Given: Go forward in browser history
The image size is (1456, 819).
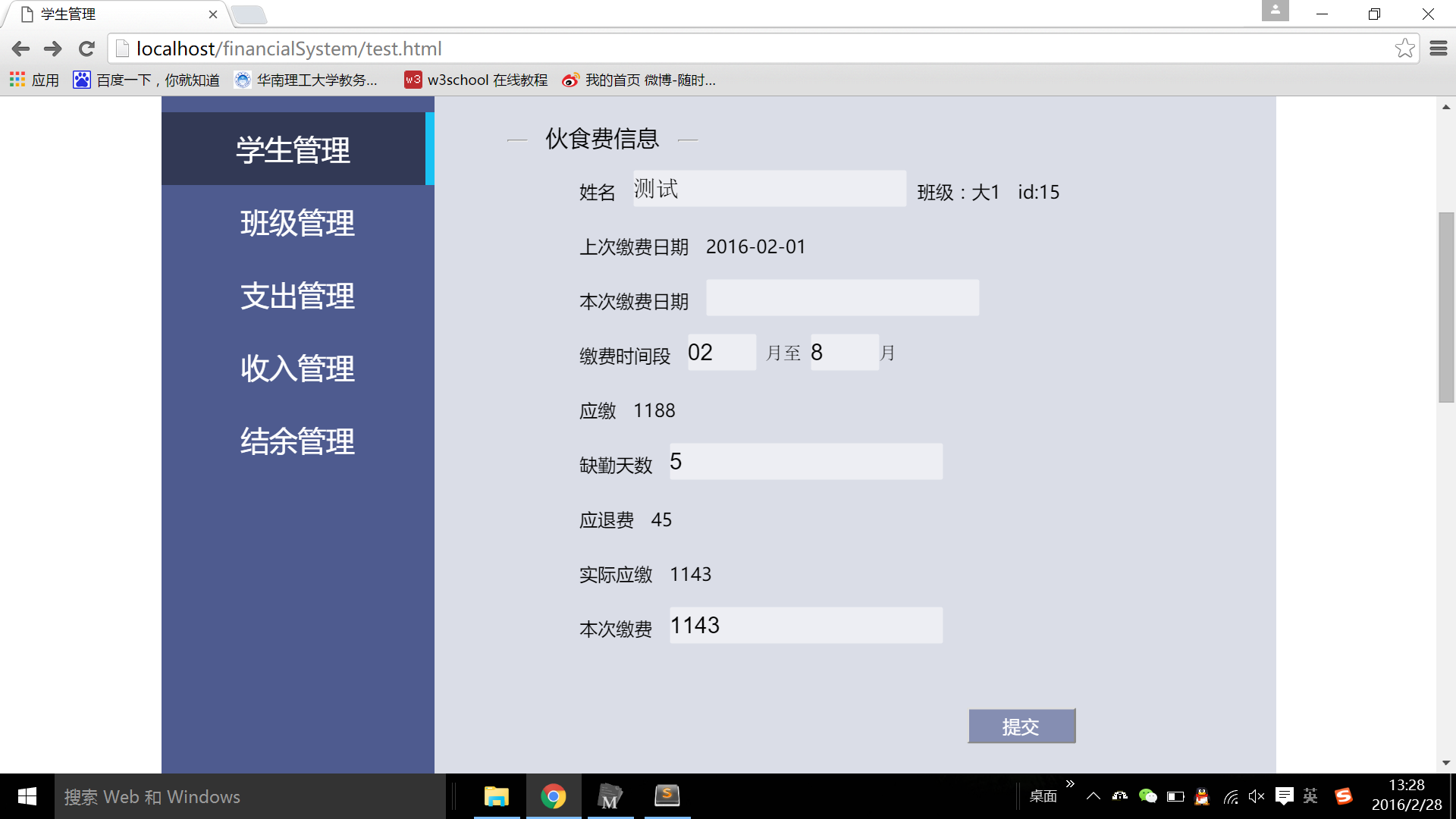Looking at the screenshot, I should 53,49.
